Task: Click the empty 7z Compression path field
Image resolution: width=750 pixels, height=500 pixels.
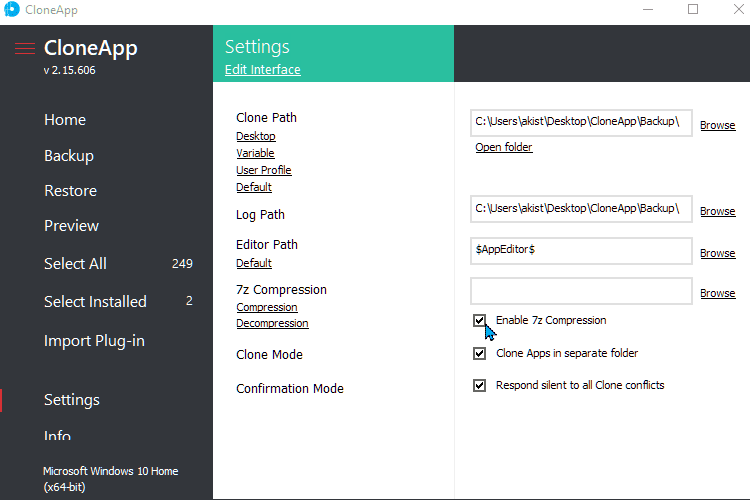Action: 581,291
